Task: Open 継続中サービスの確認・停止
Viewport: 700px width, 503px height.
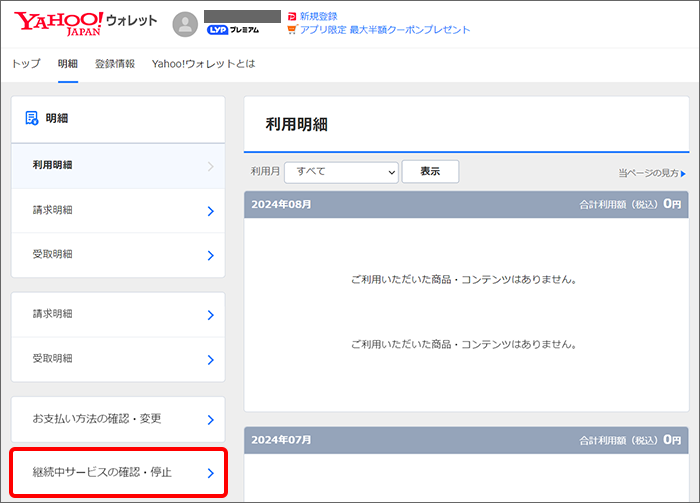Action: click(x=119, y=473)
